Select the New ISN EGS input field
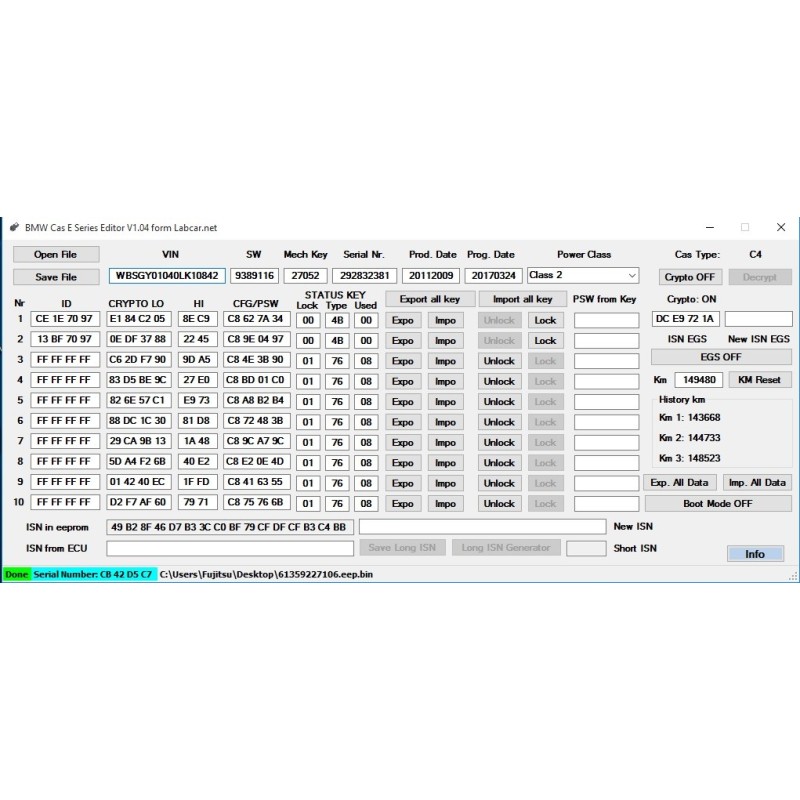 [x=759, y=319]
